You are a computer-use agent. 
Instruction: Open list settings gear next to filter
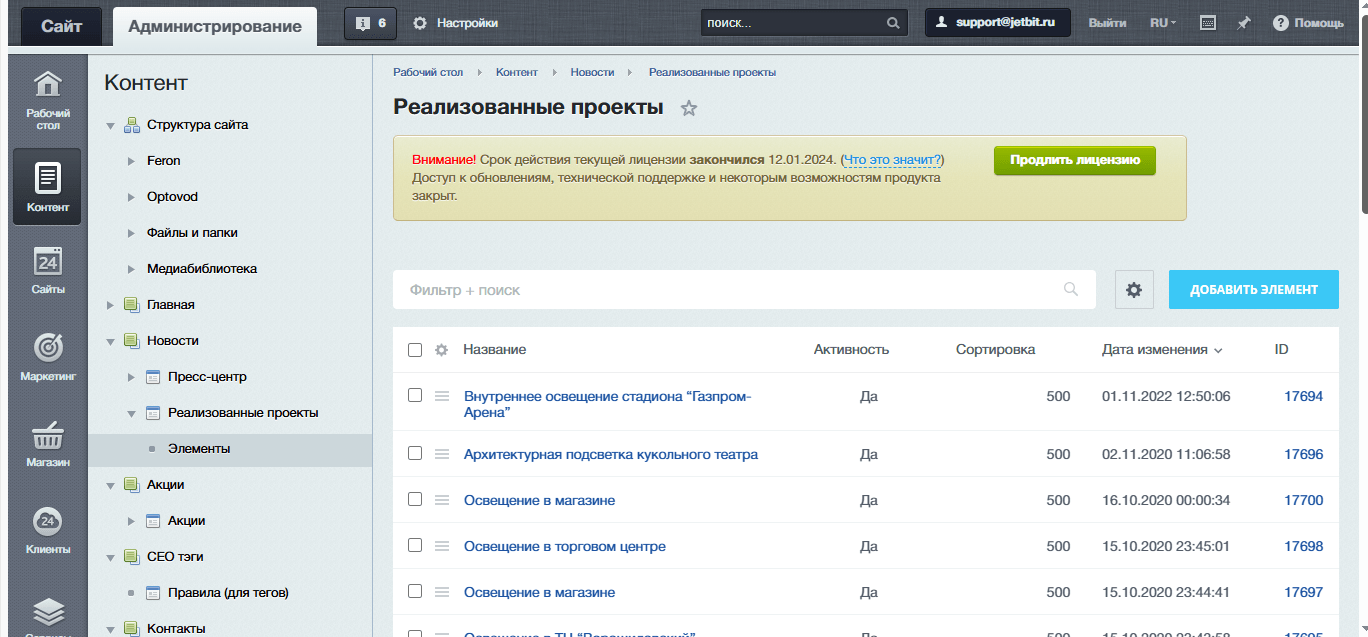[x=1134, y=289]
